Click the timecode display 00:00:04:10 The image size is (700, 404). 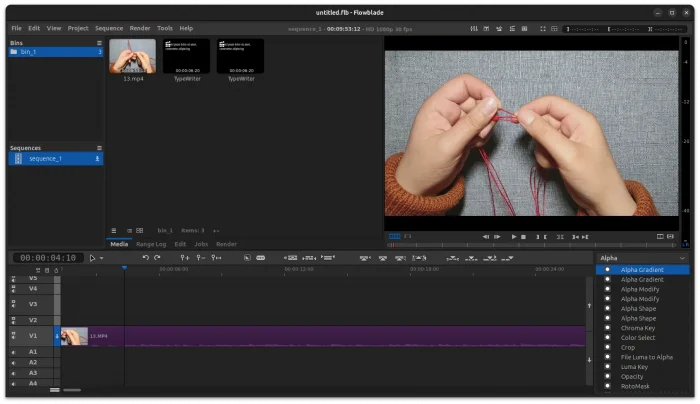click(48, 258)
